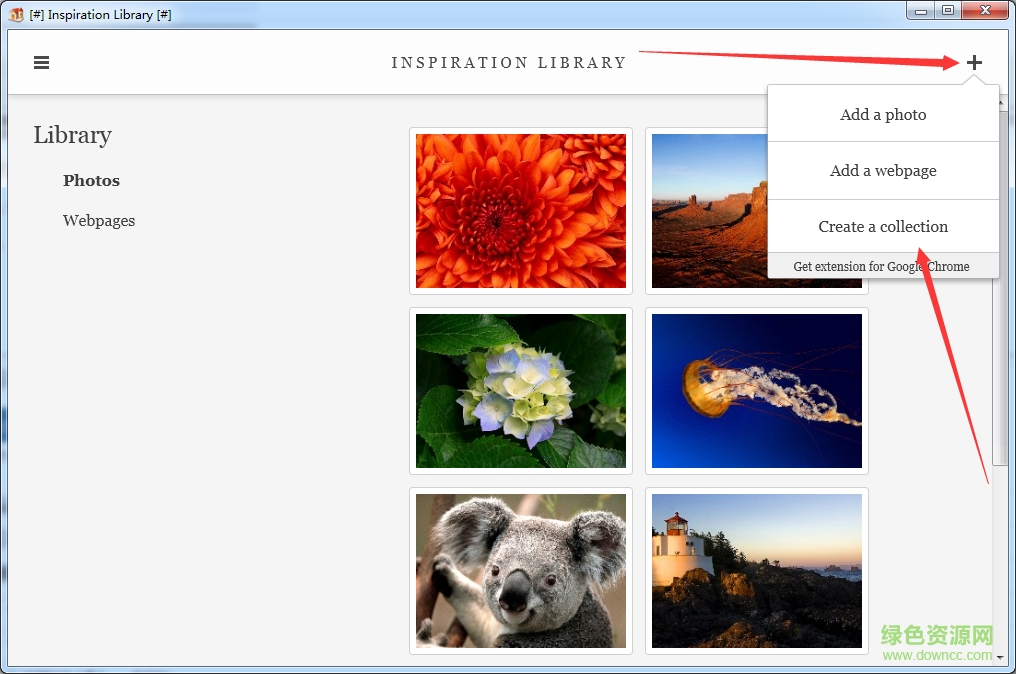Open the red dahlia flower photo

(520, 210)
